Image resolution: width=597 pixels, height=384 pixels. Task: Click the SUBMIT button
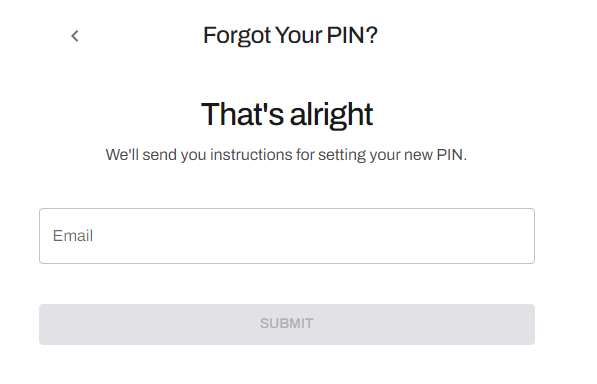(287, 324)
